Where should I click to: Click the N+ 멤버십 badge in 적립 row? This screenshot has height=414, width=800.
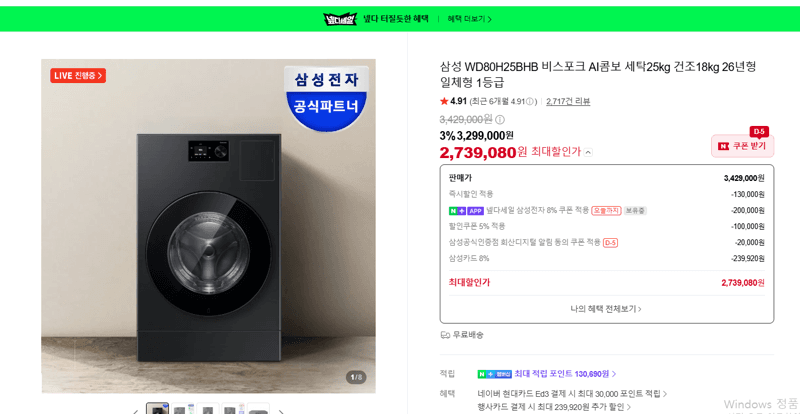point(495,374)
